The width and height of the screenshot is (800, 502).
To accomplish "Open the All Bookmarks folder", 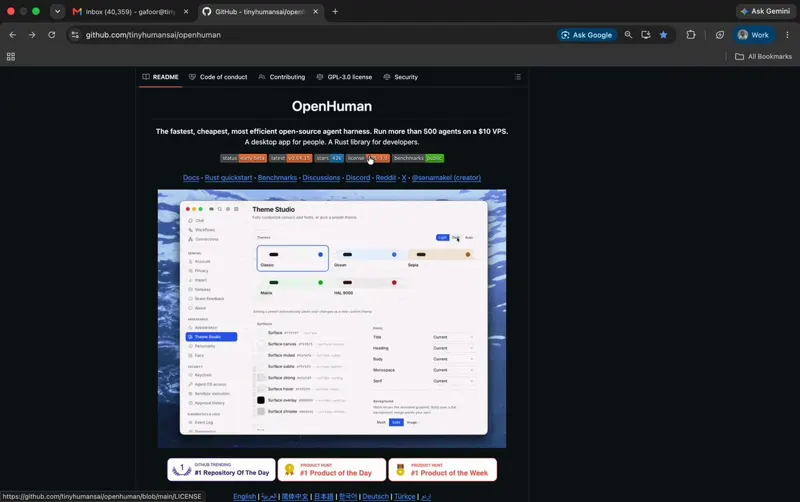I will point(763,57).
